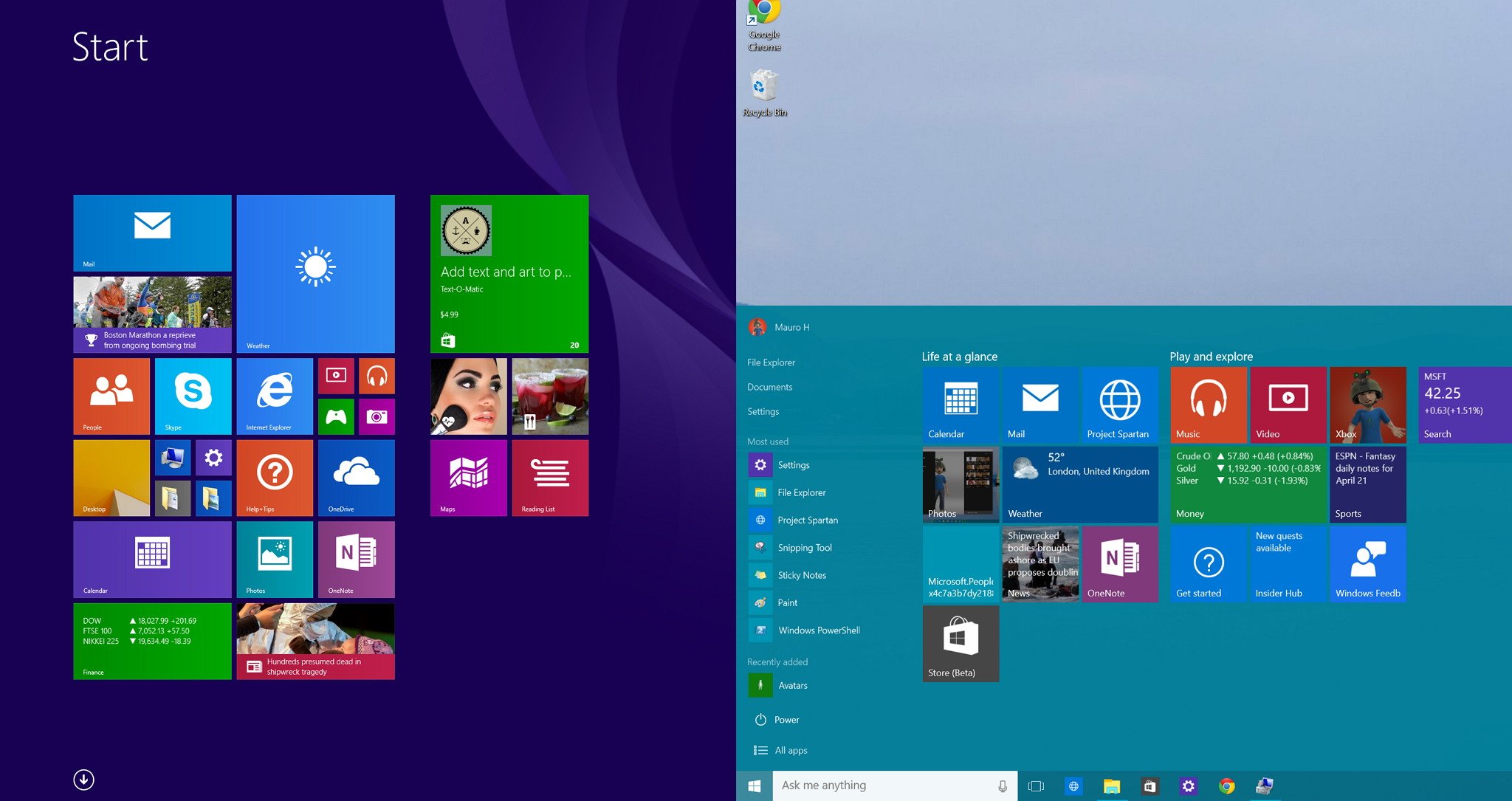Open the Insider Hub tile

coord(1288,564)
